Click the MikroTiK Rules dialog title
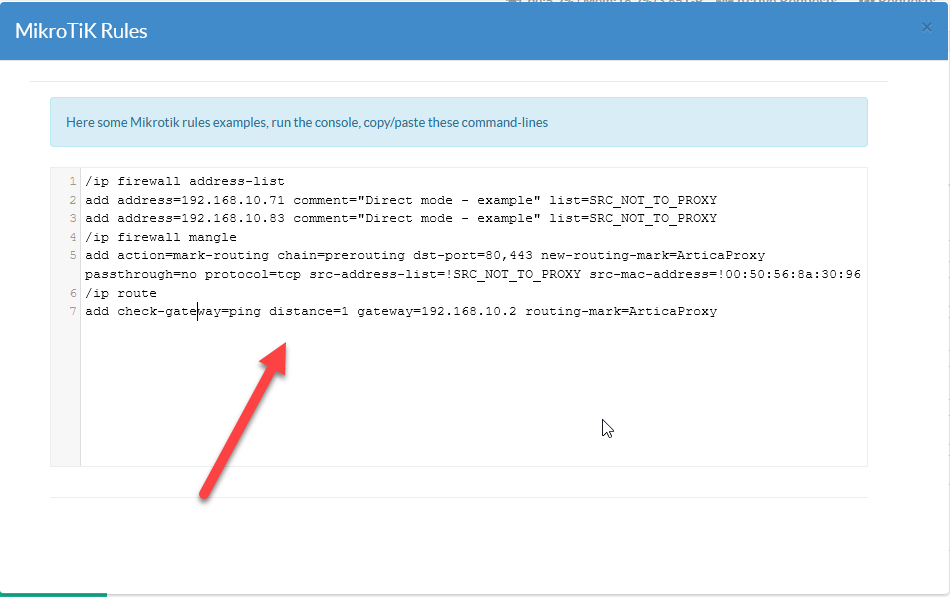The width and height of the screenshot is (950, 597). pos(81,31)
